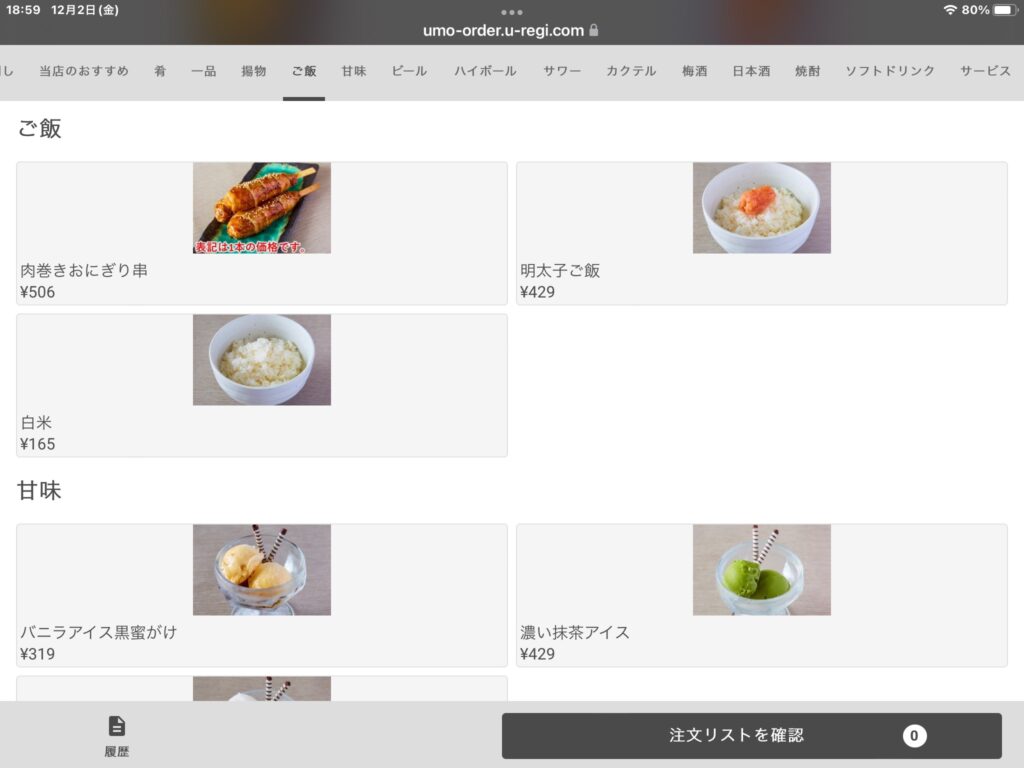
Task: Open the 一品 category tab
Action: [204, 71]
